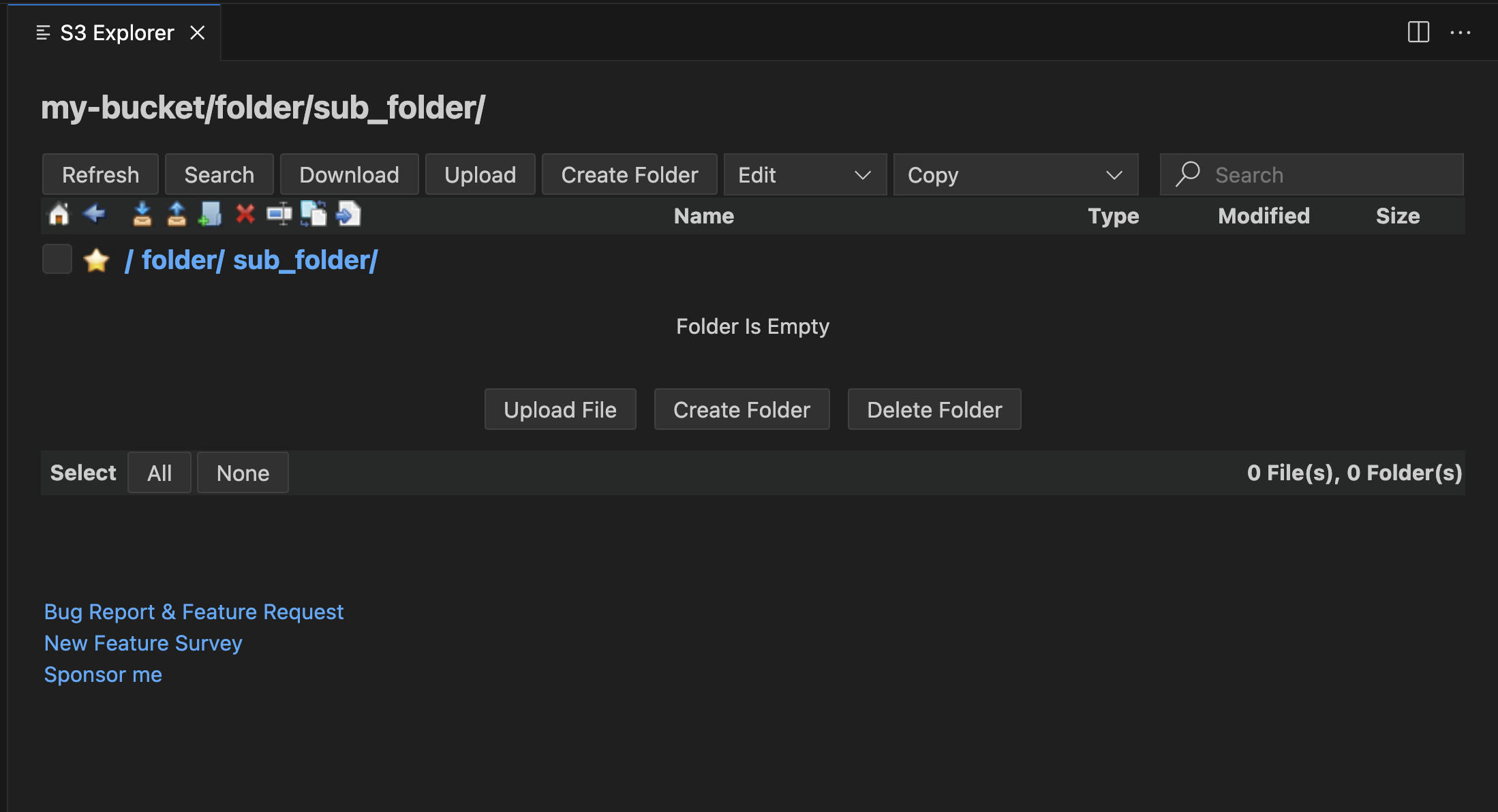This screenshot has height=812, width=1498.
Task: Open the rename icon in the toolbar
Action: 279,214
